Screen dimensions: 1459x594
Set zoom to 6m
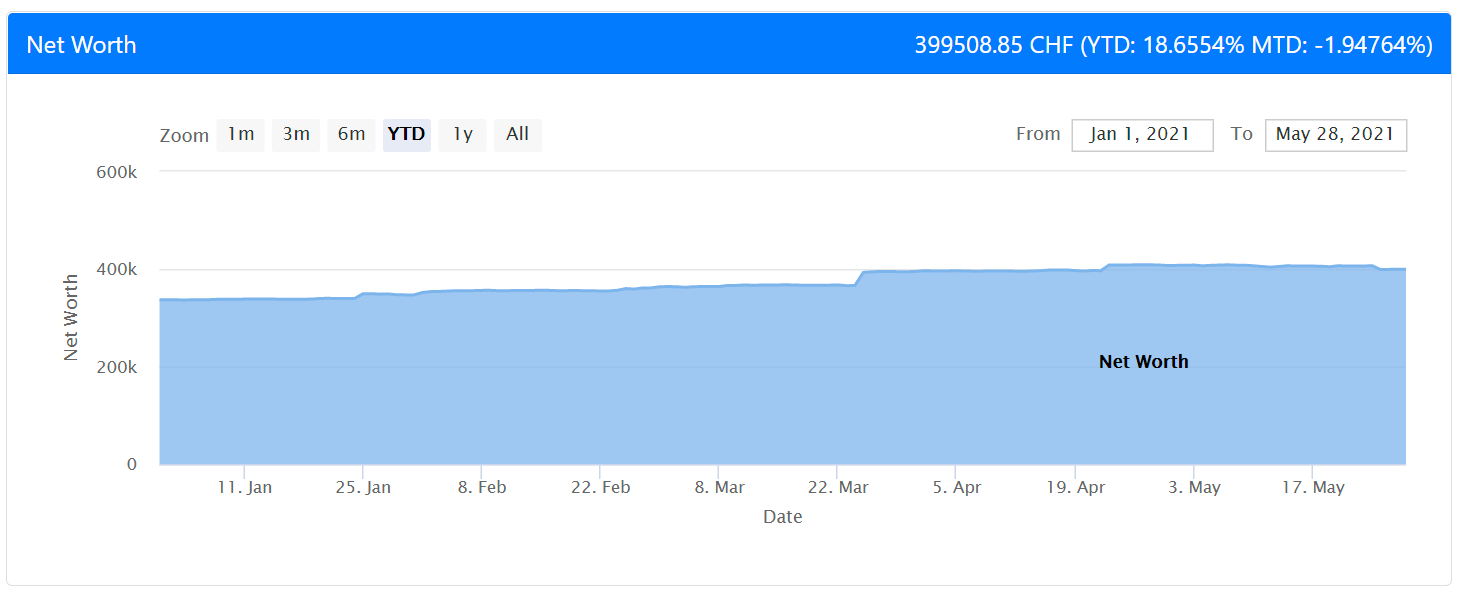pyautogui.click(x=351, y=134)
